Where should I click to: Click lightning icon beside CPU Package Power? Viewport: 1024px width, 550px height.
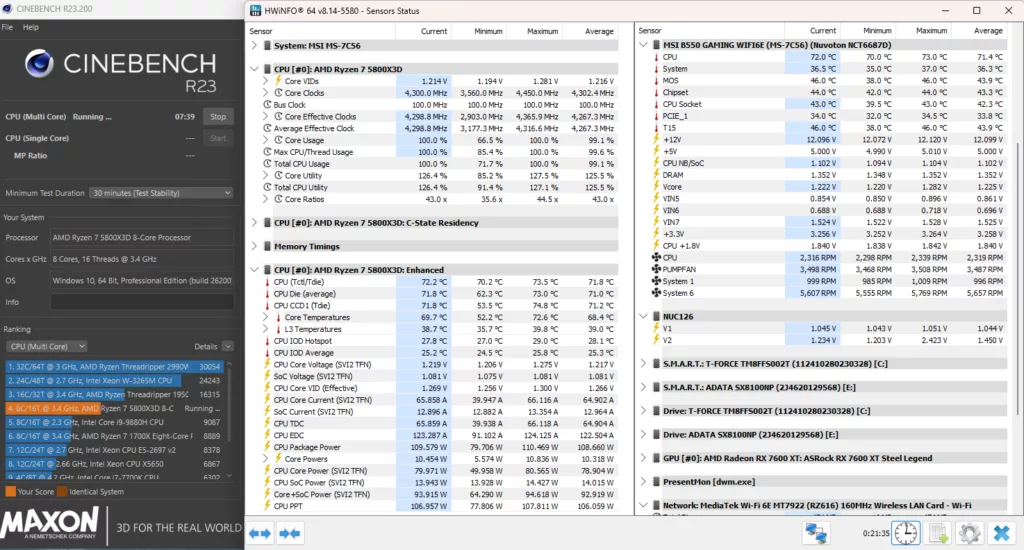coord(267,447)
